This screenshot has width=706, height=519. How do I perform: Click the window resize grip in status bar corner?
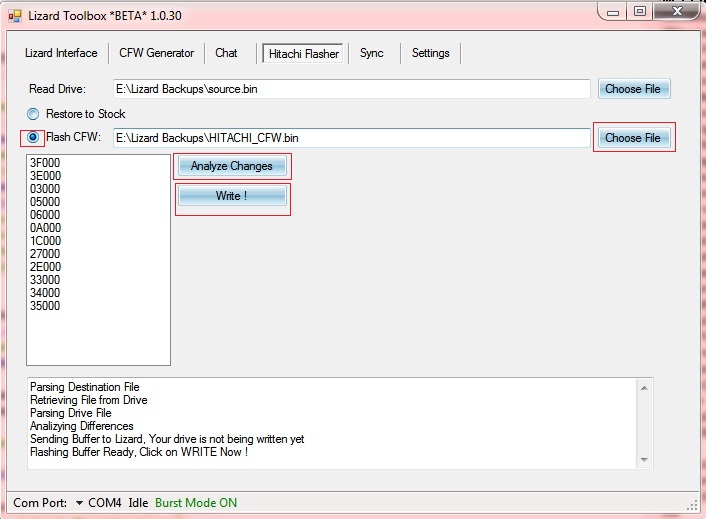692,505
